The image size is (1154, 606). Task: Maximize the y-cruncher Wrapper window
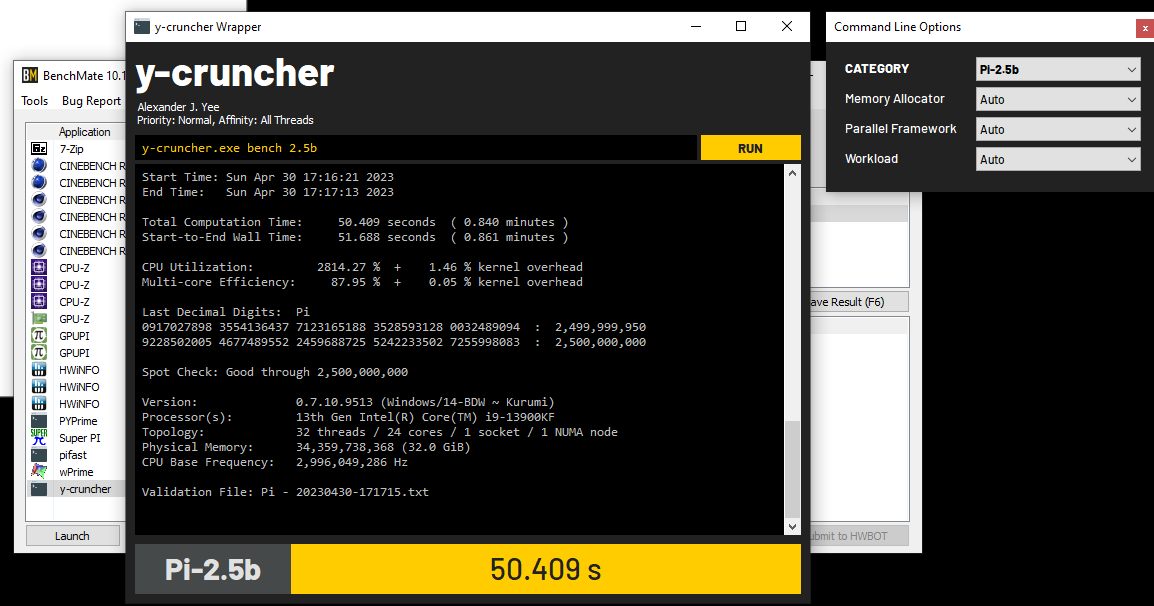pos(741,27)
